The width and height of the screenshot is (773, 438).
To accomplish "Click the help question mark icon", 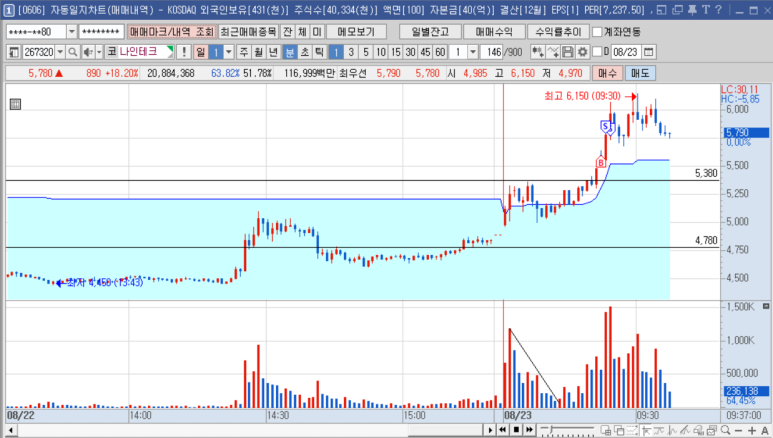I will tap(718, 9).
